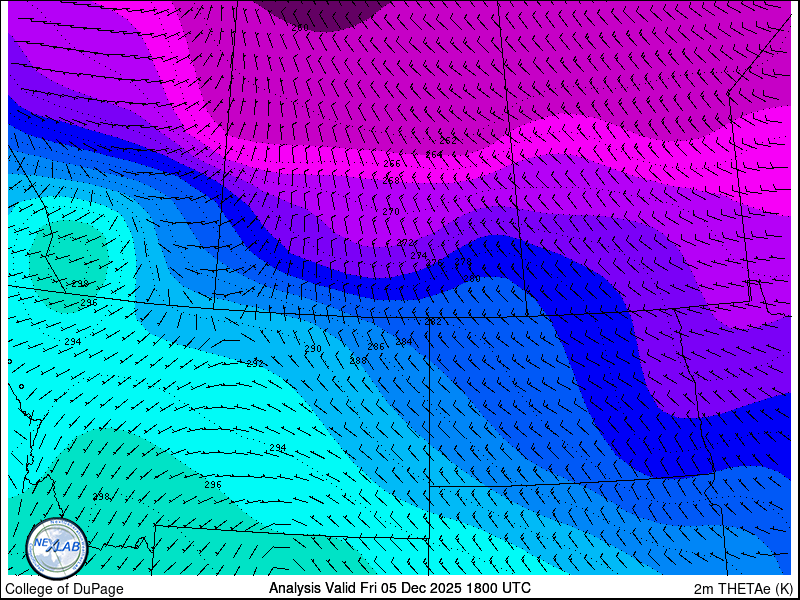Click the 260 contour label
800x600 pixels.
click(x=300, y=28)
